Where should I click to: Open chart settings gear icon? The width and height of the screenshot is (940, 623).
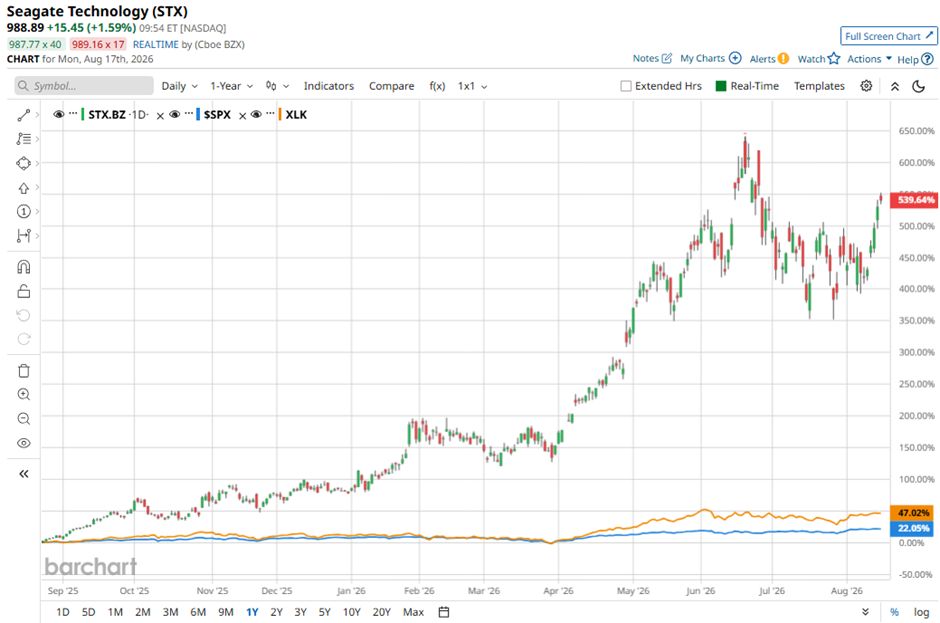coord(866,86)
